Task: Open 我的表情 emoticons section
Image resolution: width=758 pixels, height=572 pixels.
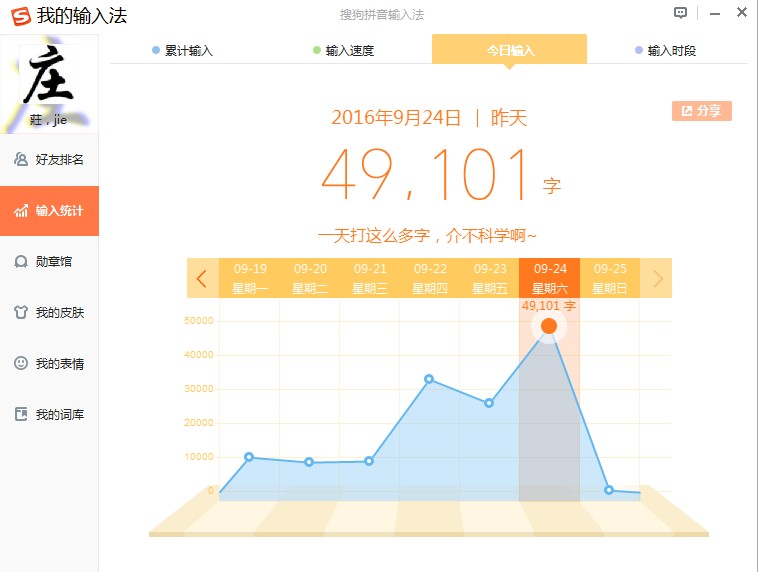Action: click(49, 364)
